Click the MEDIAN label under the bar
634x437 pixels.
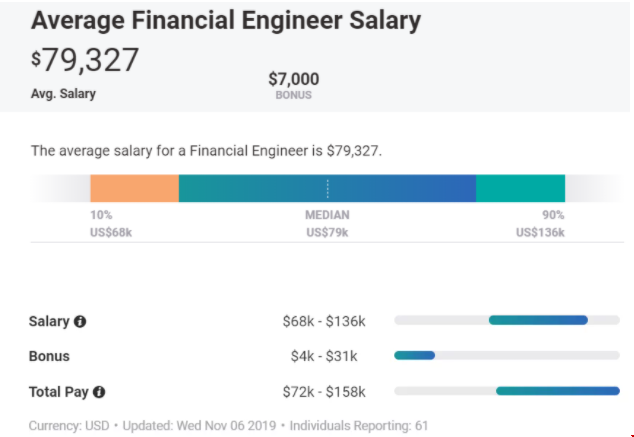coord(327,215)
